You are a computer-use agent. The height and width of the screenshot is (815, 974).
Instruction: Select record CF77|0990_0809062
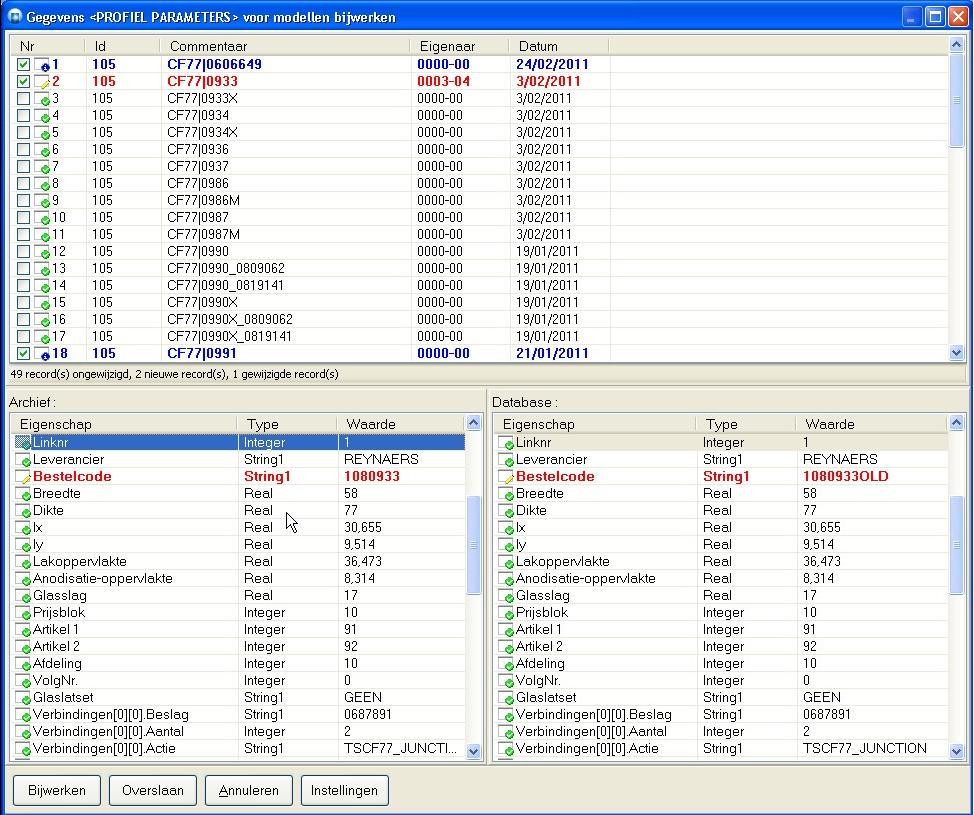(x=225, y=268)
